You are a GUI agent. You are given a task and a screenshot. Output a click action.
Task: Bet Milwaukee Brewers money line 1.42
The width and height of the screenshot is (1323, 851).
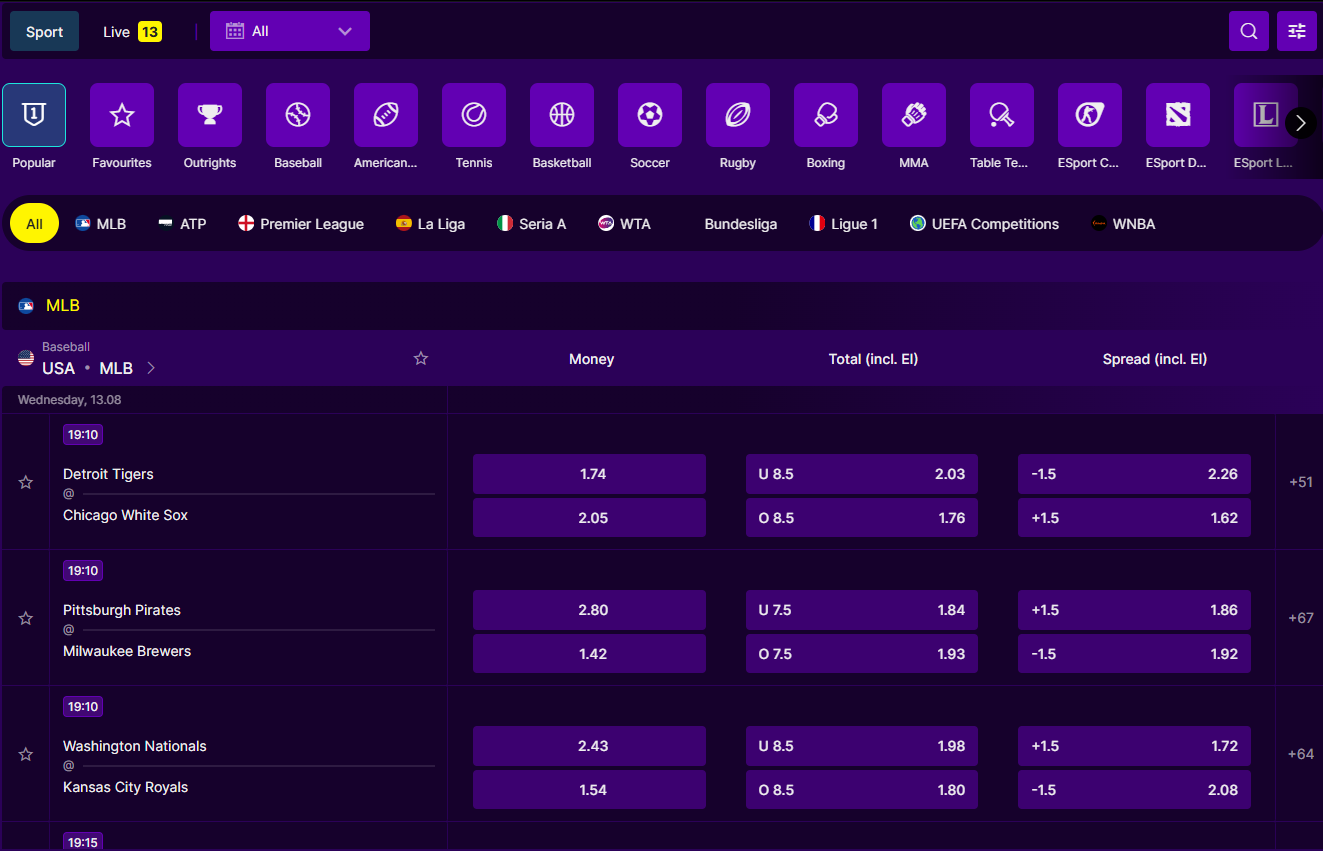tap(589, 654)
